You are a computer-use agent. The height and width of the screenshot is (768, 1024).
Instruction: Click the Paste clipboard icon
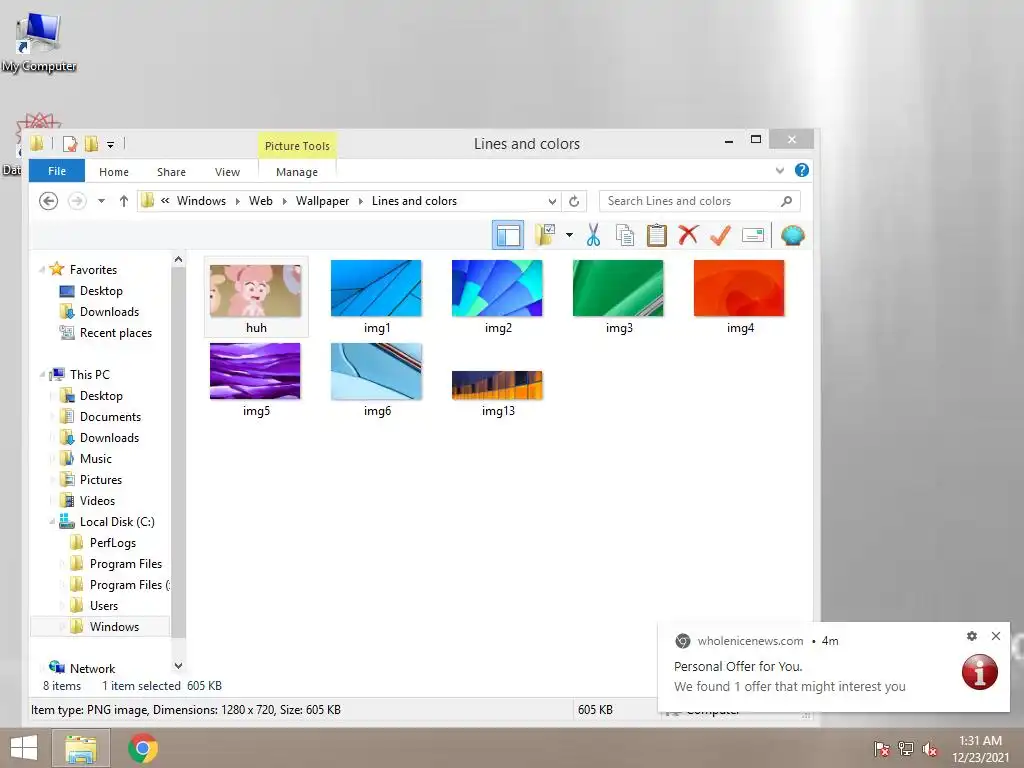coord(656,235)
